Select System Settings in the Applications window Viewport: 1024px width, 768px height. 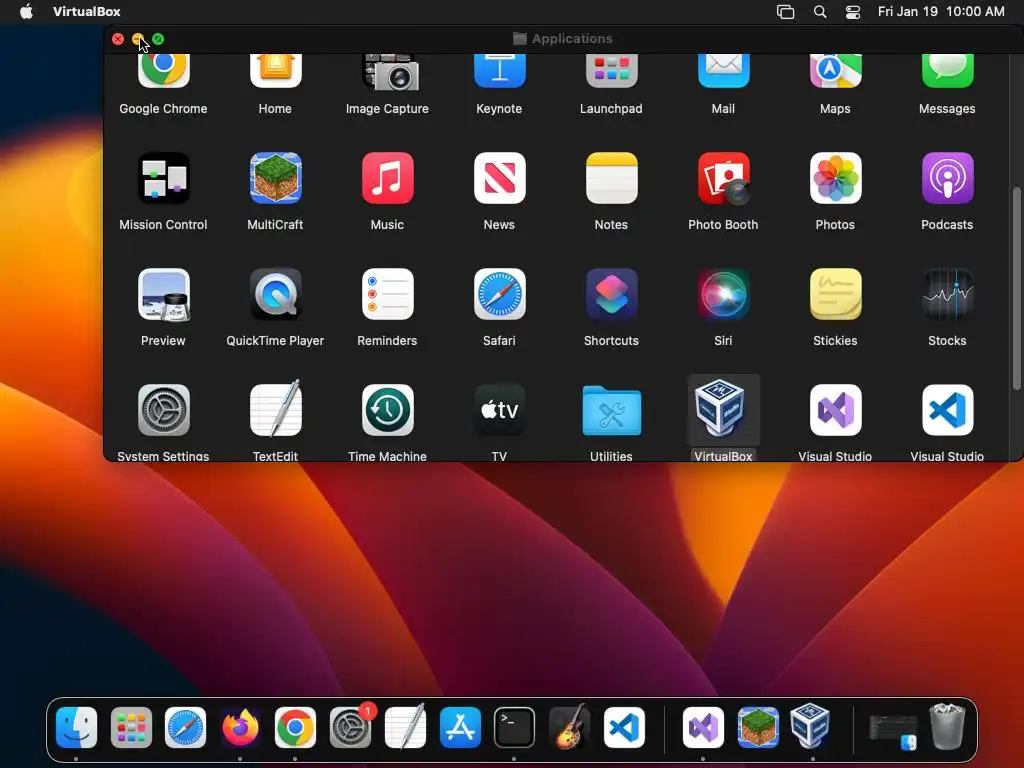(163, 410)
